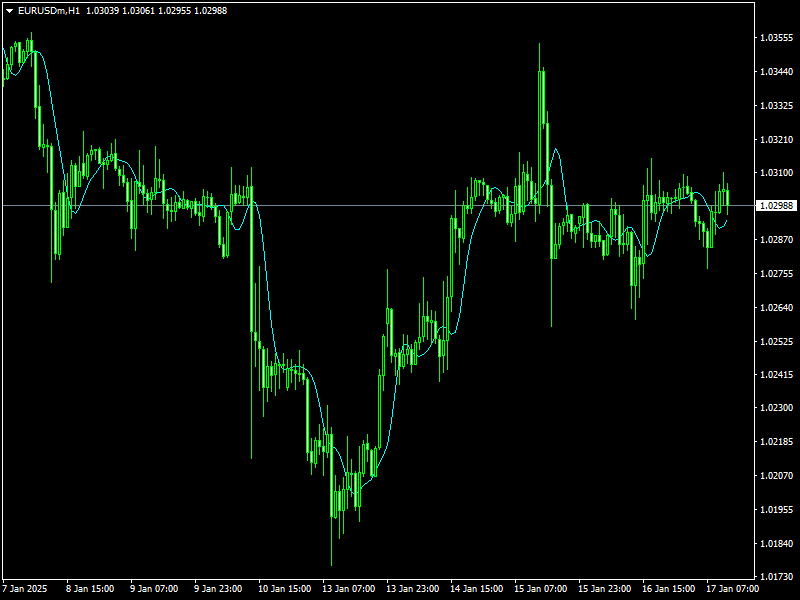Screen dimensions: 800x600
Task: Click the 1.01730 price scale label
Action: point(777,577)
